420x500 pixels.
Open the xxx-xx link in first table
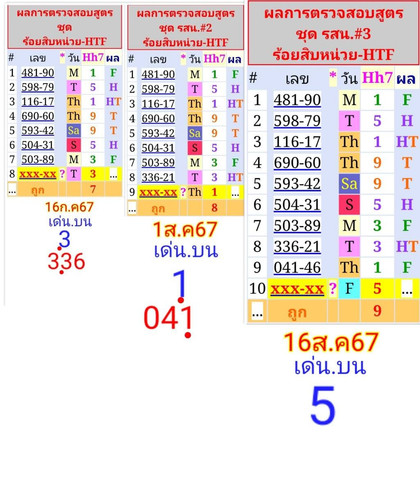[x=38, y=174]
